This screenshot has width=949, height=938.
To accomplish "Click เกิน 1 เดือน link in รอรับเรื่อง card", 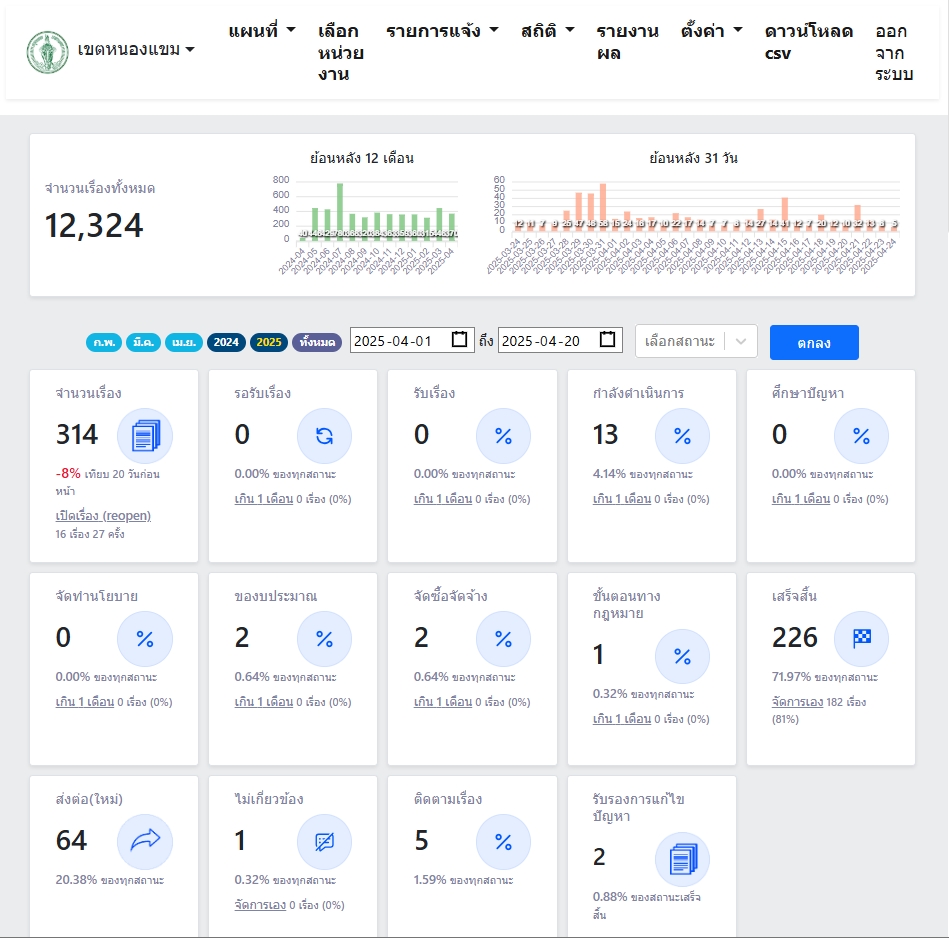I will [263, 499].
